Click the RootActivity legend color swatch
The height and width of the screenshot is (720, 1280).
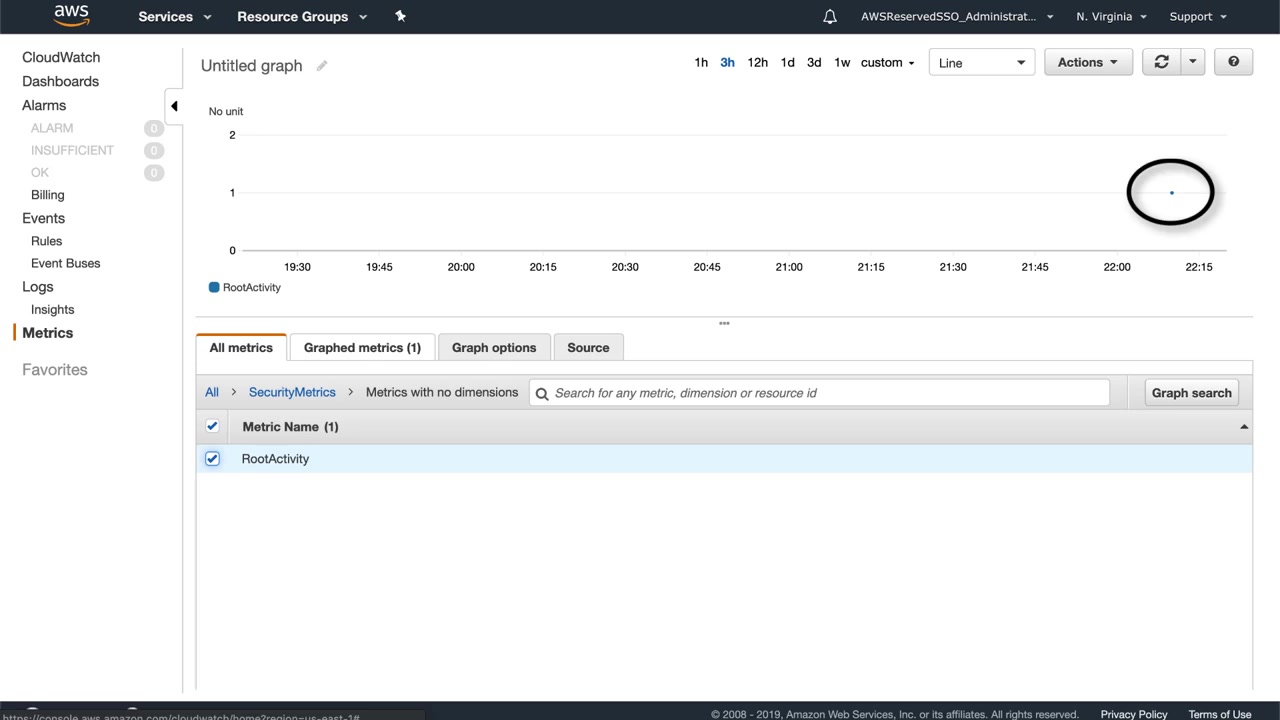point(214,287)
